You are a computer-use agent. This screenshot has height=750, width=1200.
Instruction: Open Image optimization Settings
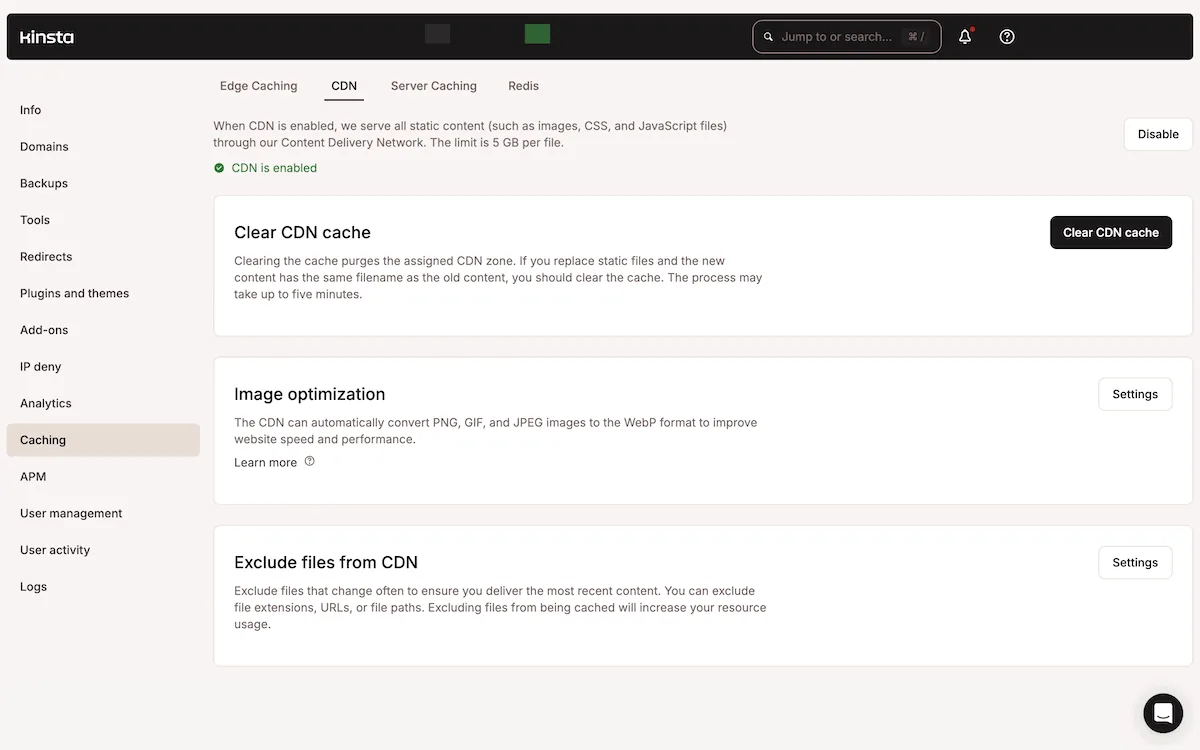1135,394
